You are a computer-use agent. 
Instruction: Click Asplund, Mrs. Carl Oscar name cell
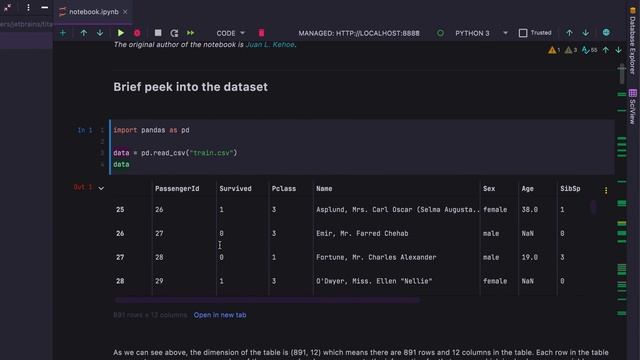[398, 209]
